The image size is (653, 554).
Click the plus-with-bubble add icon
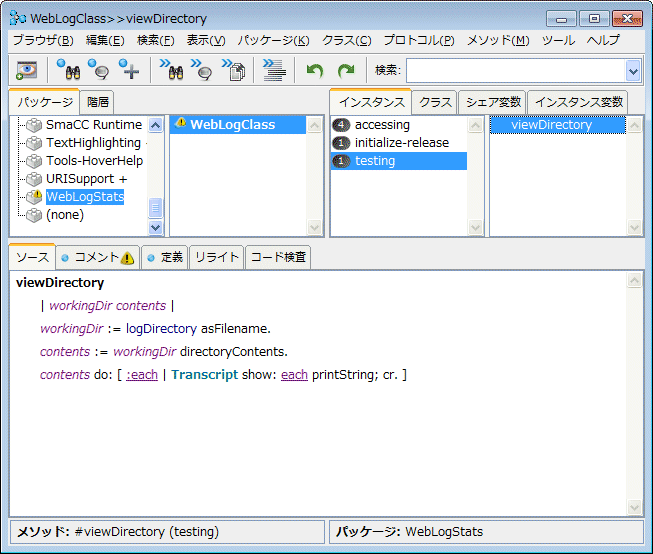[129, 70]
